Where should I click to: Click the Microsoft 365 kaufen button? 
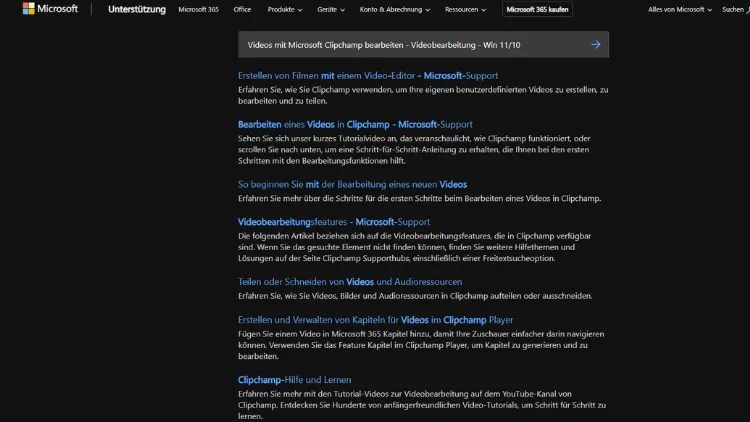click(537, 9)
